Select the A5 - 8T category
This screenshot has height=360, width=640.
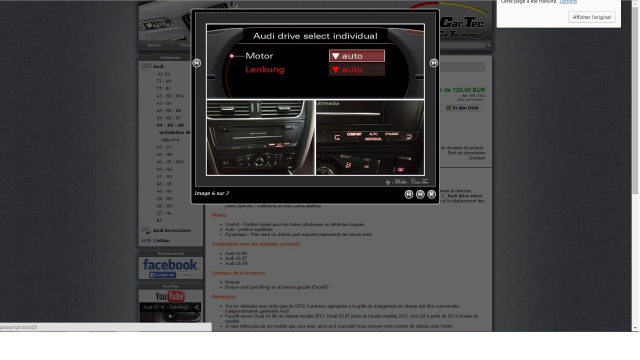[164, 147]
